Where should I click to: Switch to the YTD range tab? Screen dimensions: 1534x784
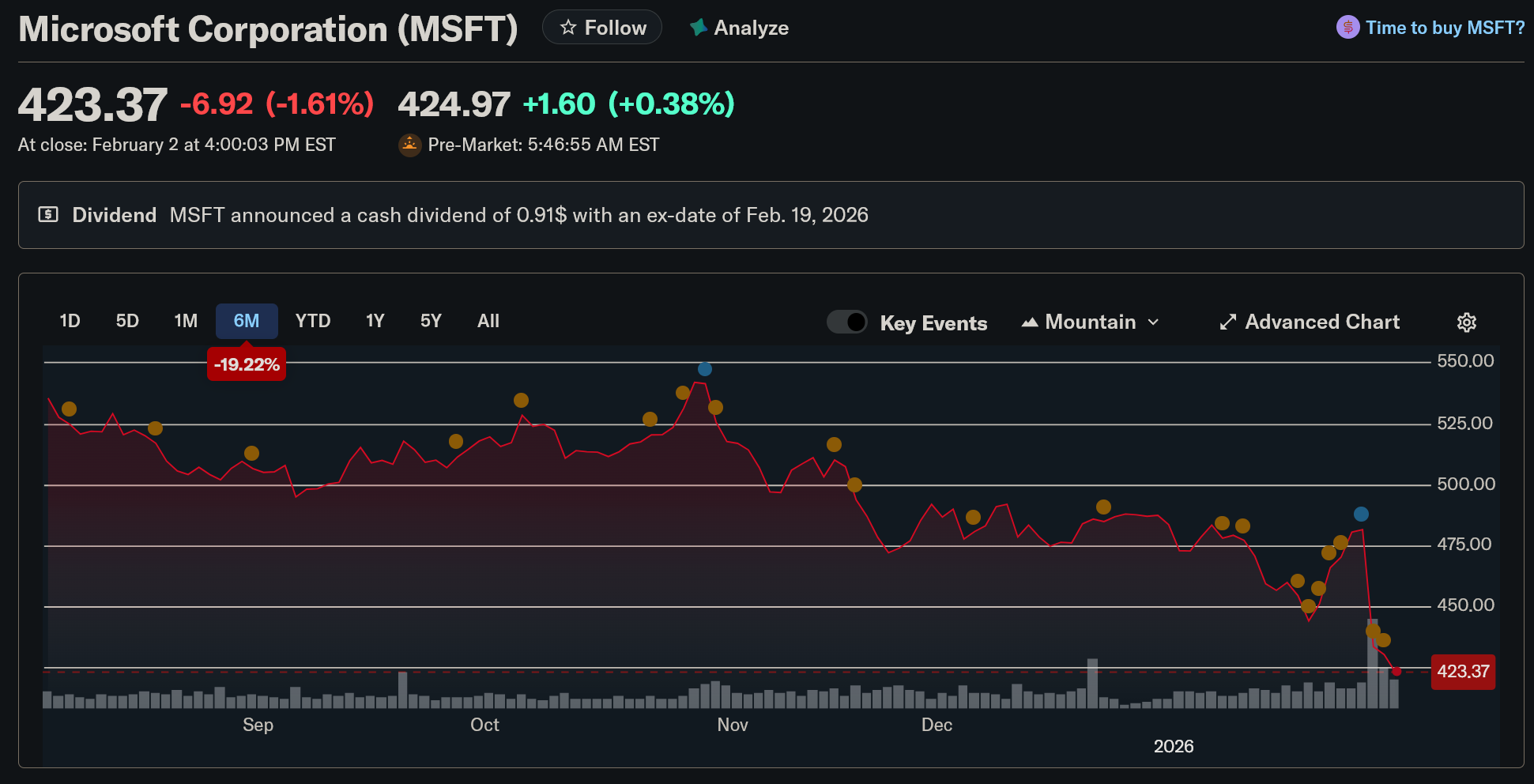click(x=312, y=321)
